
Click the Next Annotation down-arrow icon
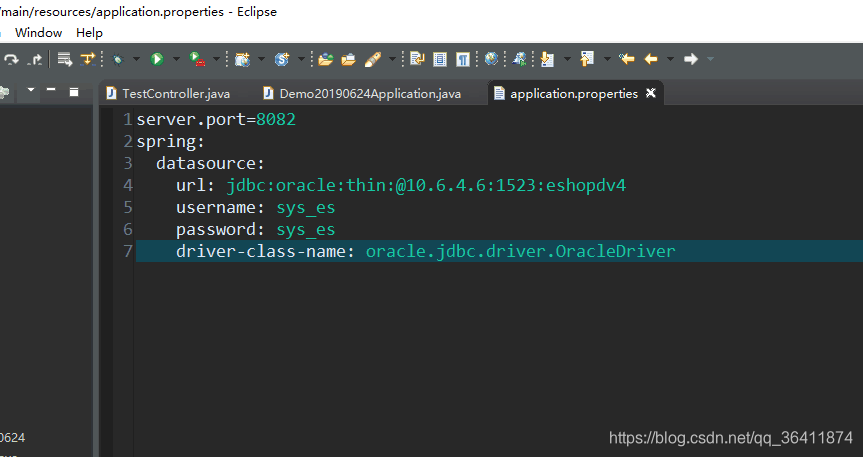click(x=547, y=59)
